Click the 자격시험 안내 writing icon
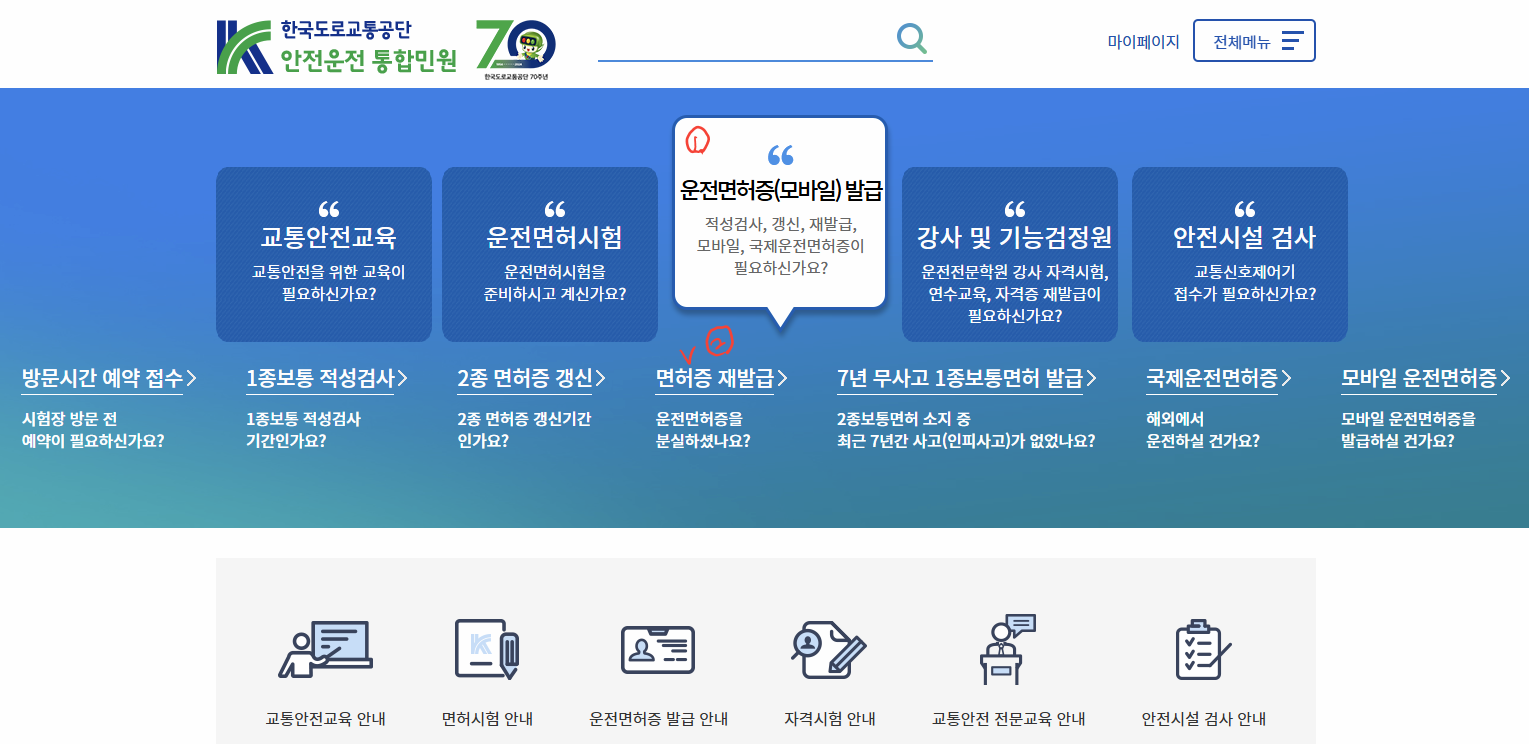1529x744 pixels. point(828,649)
